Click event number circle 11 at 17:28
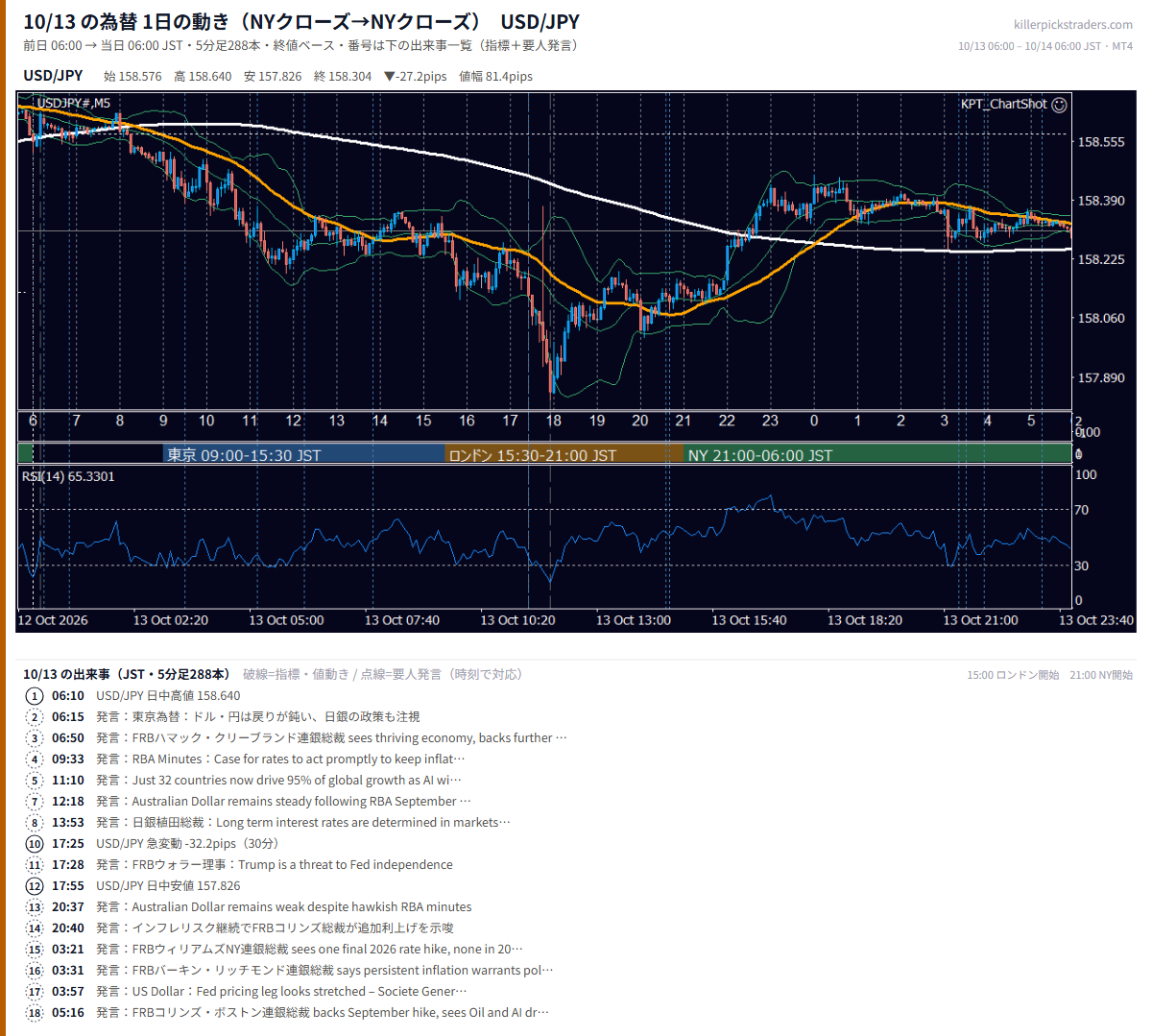Viewport: 1152px width, 1036px height. (35, 865)
